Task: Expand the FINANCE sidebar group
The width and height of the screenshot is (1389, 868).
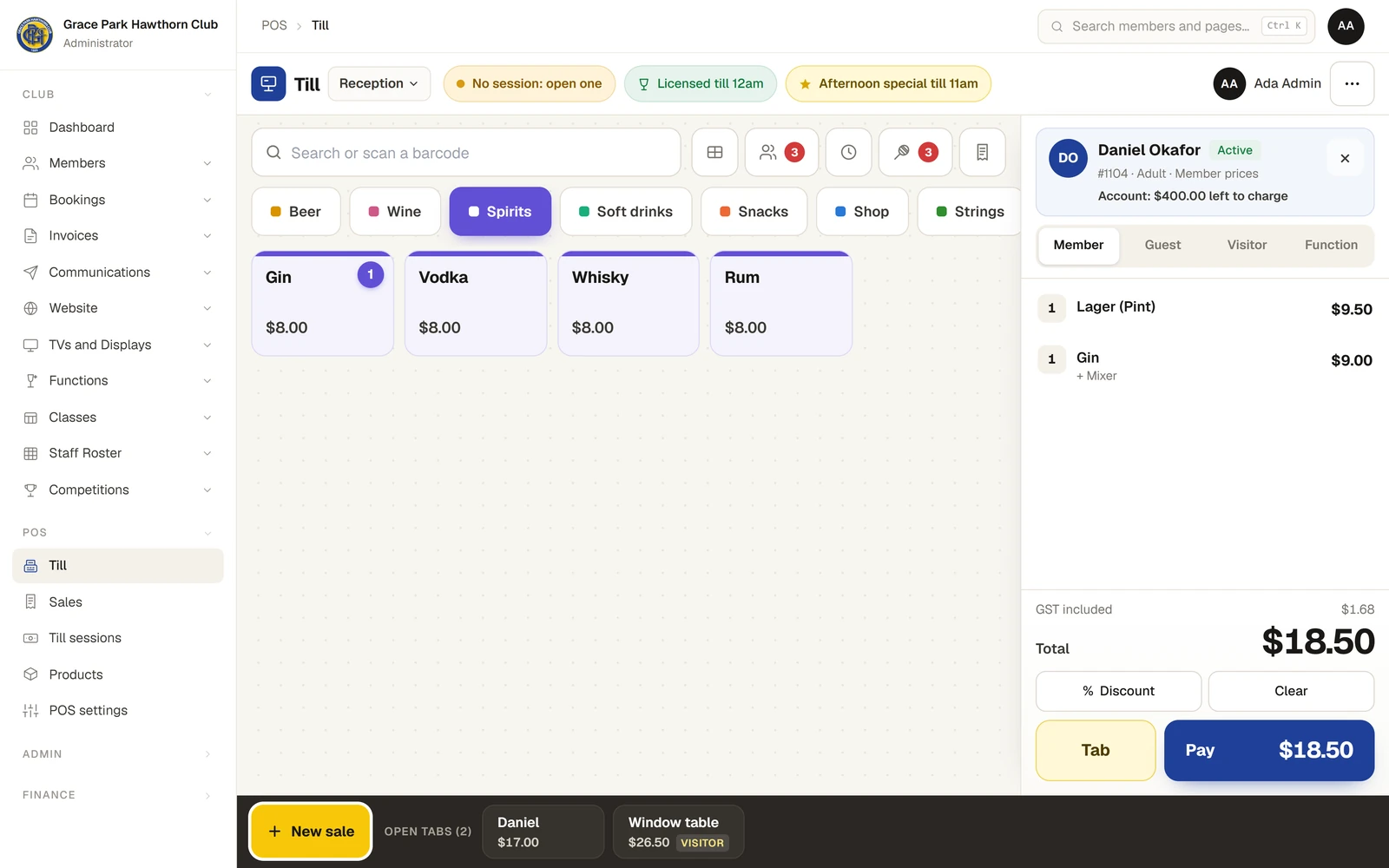Action: 118,795
